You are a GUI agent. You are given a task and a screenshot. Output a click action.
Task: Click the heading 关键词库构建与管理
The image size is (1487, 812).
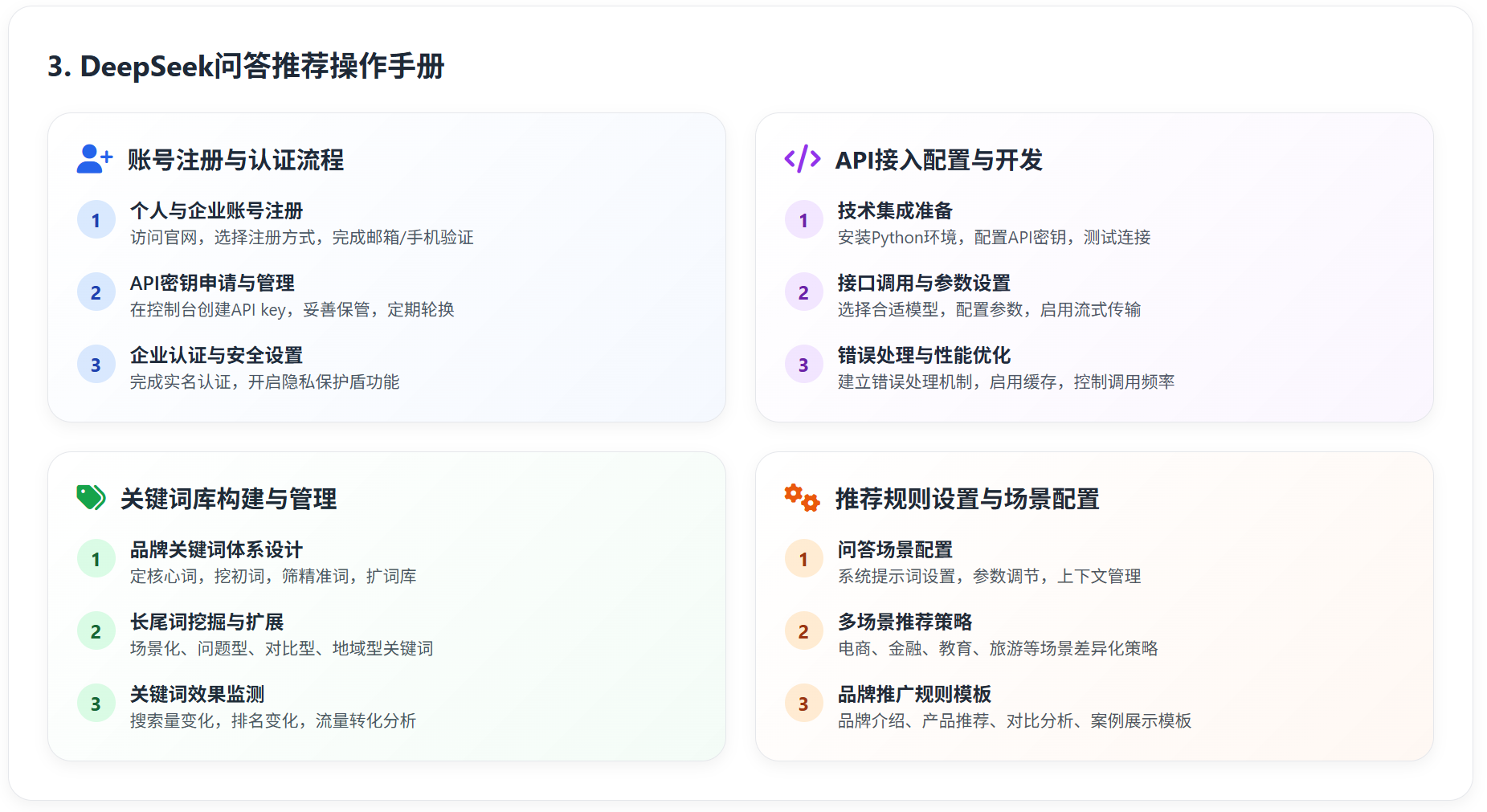[228, 499]
